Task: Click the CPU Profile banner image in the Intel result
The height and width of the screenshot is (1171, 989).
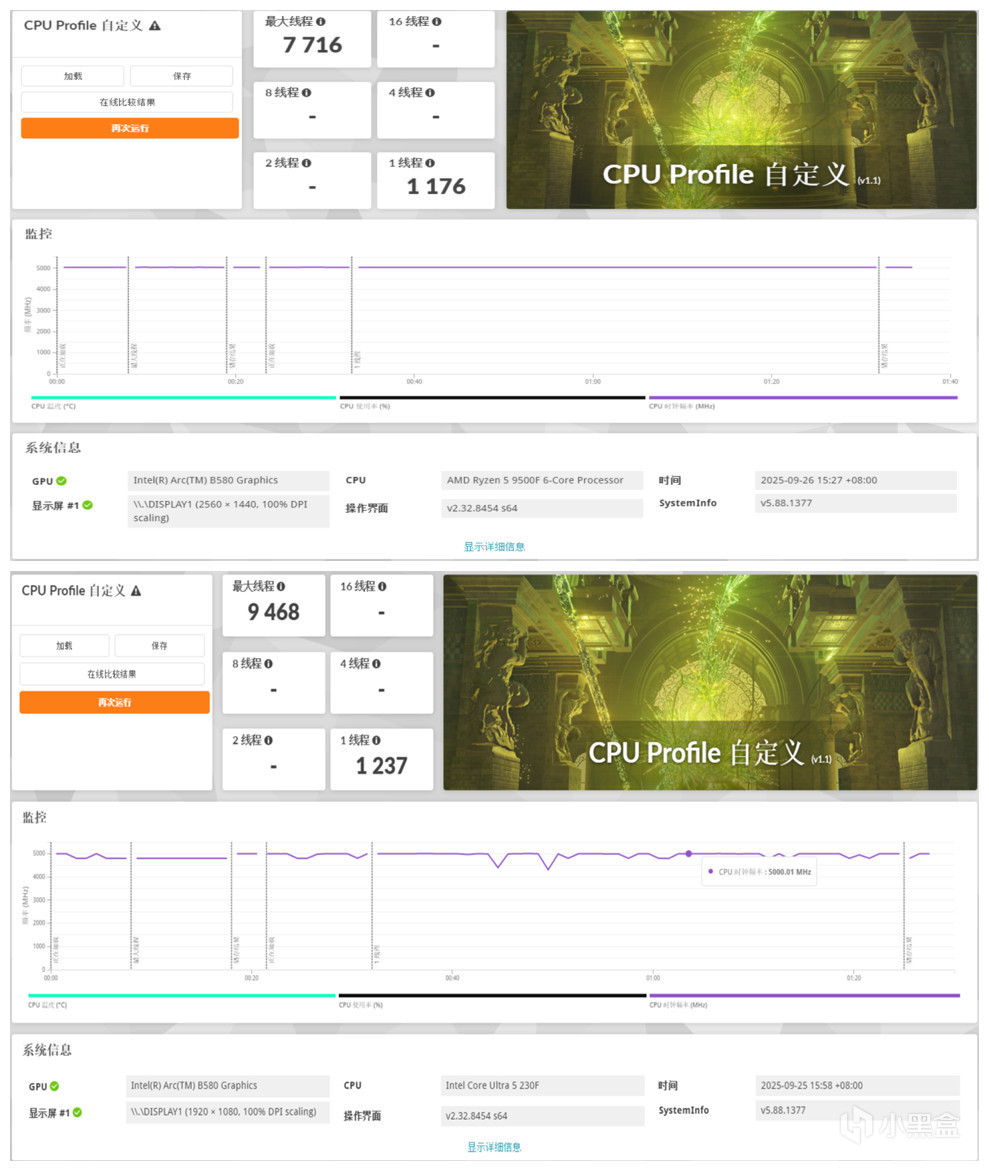Action: click(710, 682)
